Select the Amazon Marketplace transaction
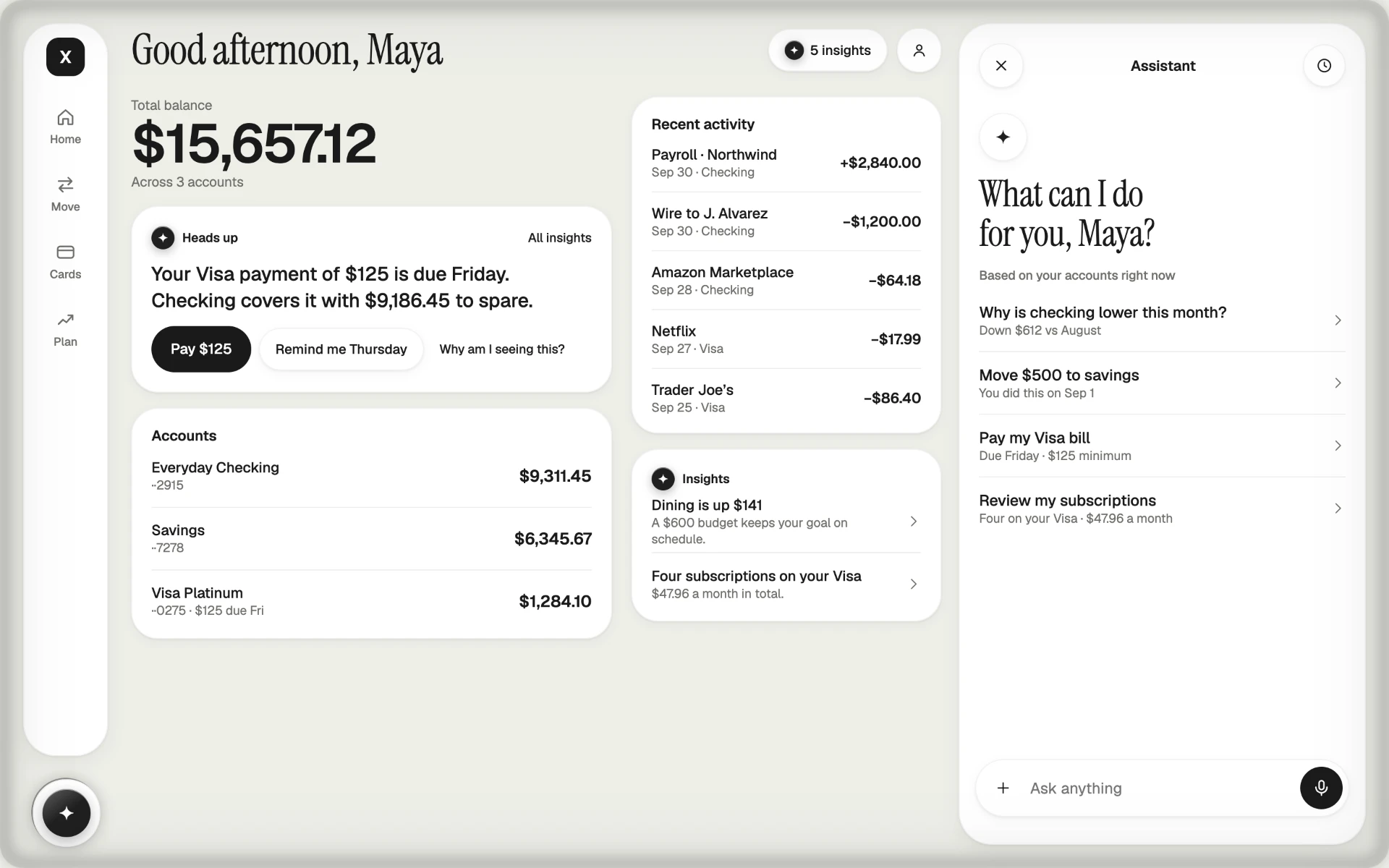The width and height of the screenshot is (1389, 868). click(x=786, y=280)
